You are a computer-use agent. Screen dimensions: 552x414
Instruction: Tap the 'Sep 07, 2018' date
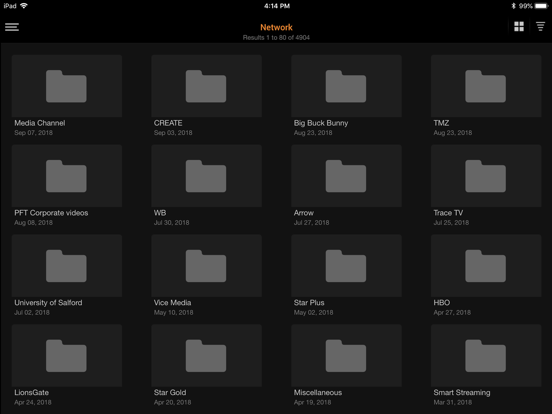click(x=33, y=133)
